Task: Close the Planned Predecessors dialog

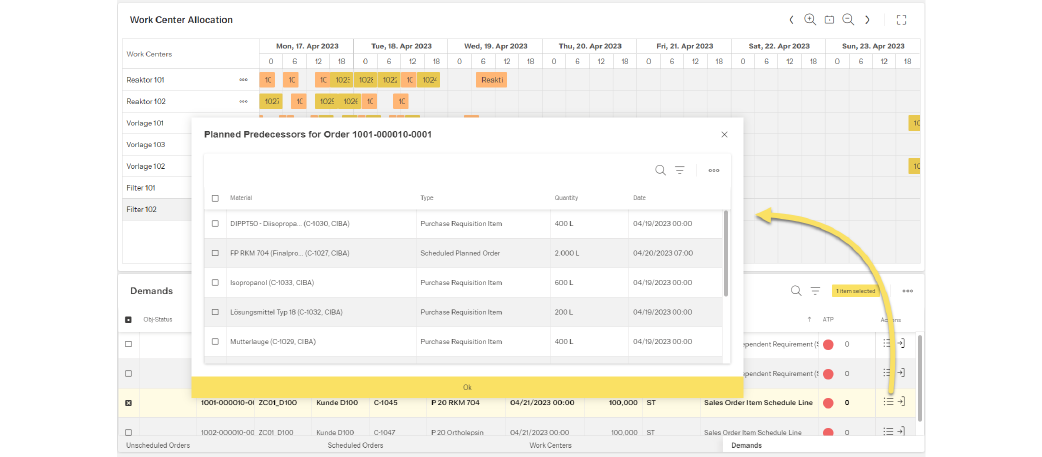Action: point(725,134)
